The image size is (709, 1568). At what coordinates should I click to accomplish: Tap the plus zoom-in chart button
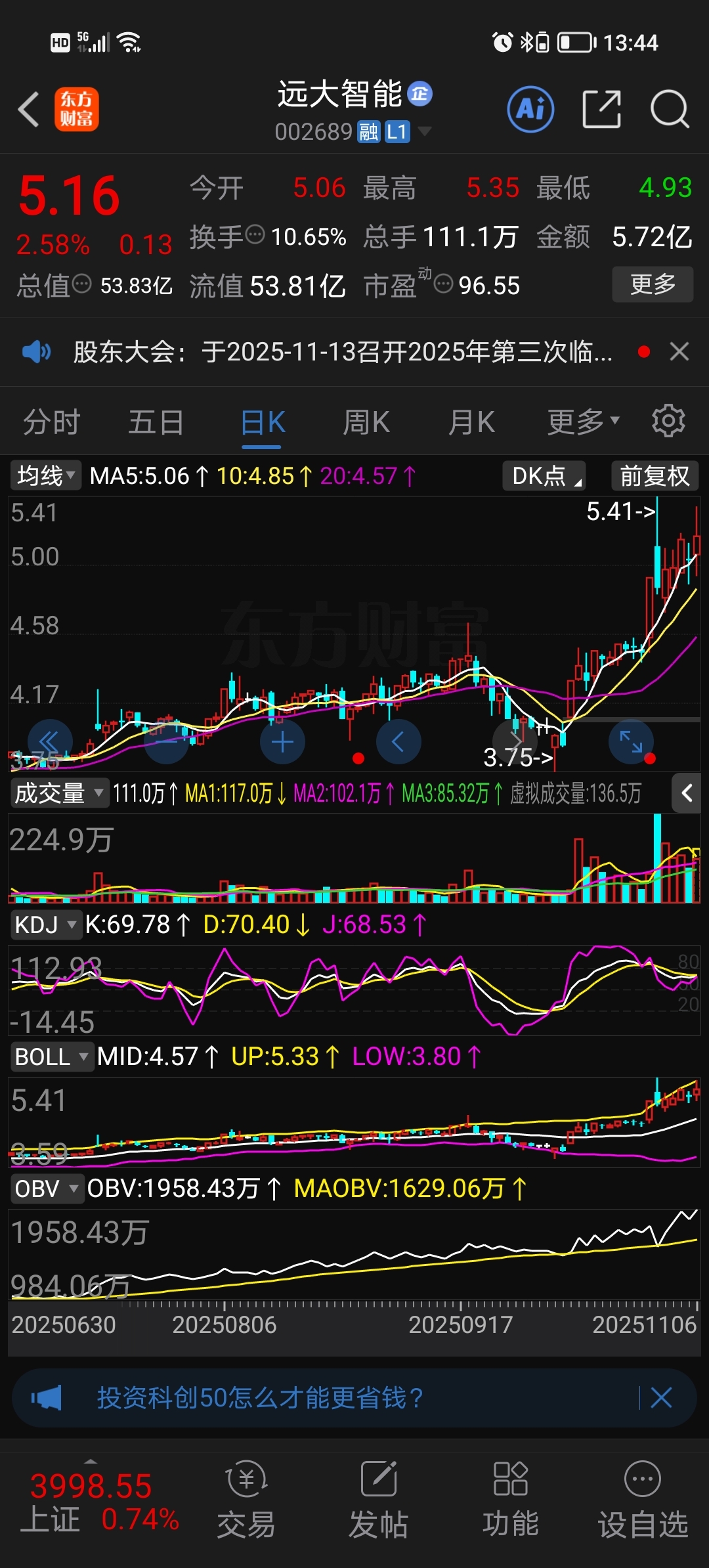tap(282, 742)
